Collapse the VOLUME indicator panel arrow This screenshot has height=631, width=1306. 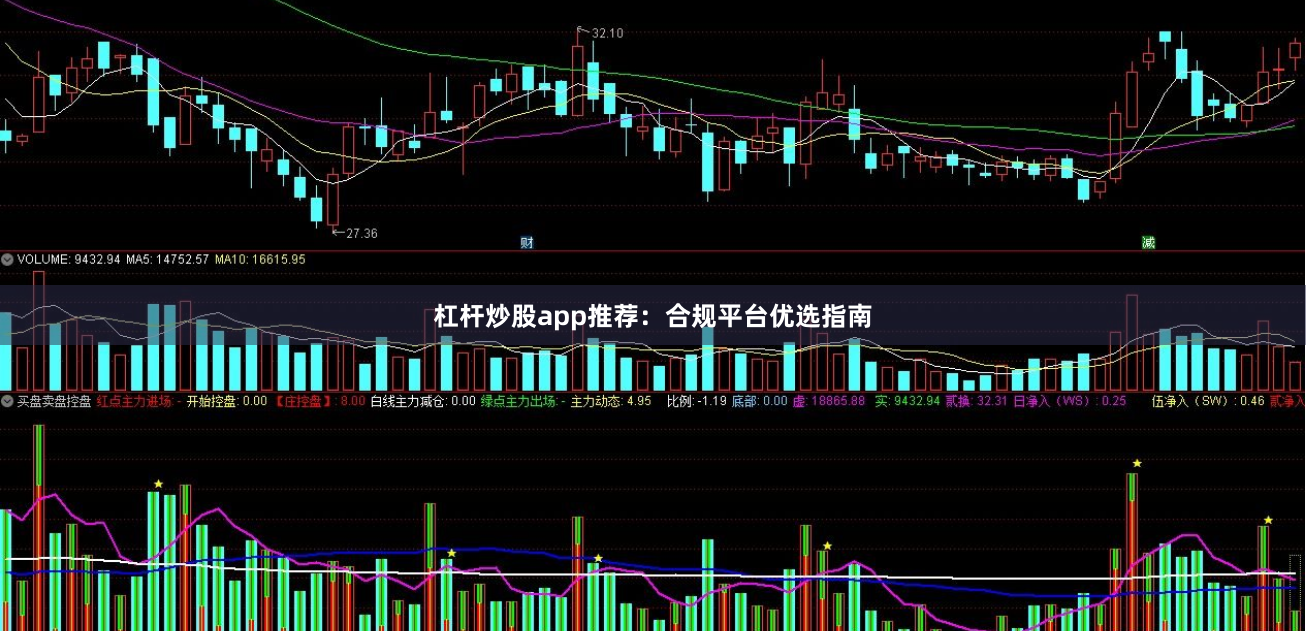(x=8, y=259)
